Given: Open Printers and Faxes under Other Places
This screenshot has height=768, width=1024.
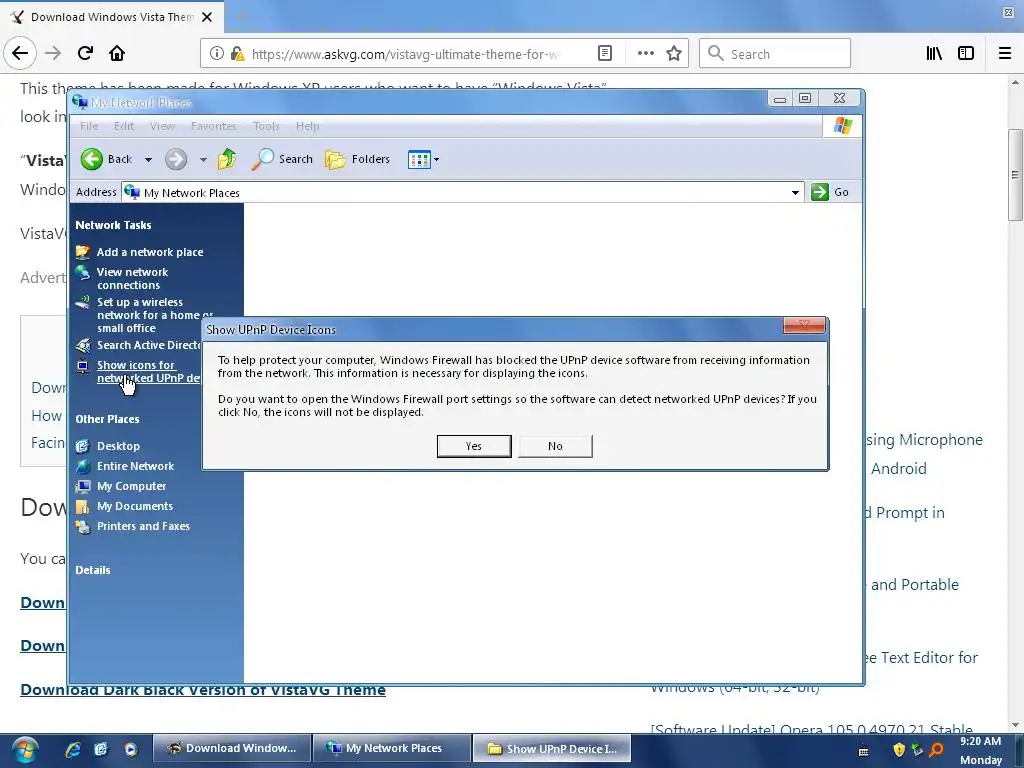Looking at the screenshot, I should (x=143, y=526).
